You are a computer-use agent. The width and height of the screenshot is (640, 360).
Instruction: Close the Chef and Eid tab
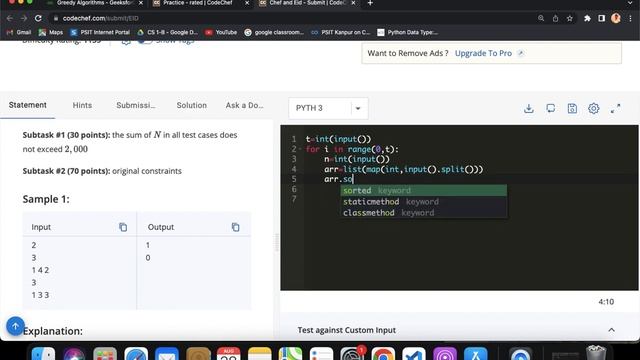pyautogui.click(x=353, y=3)
